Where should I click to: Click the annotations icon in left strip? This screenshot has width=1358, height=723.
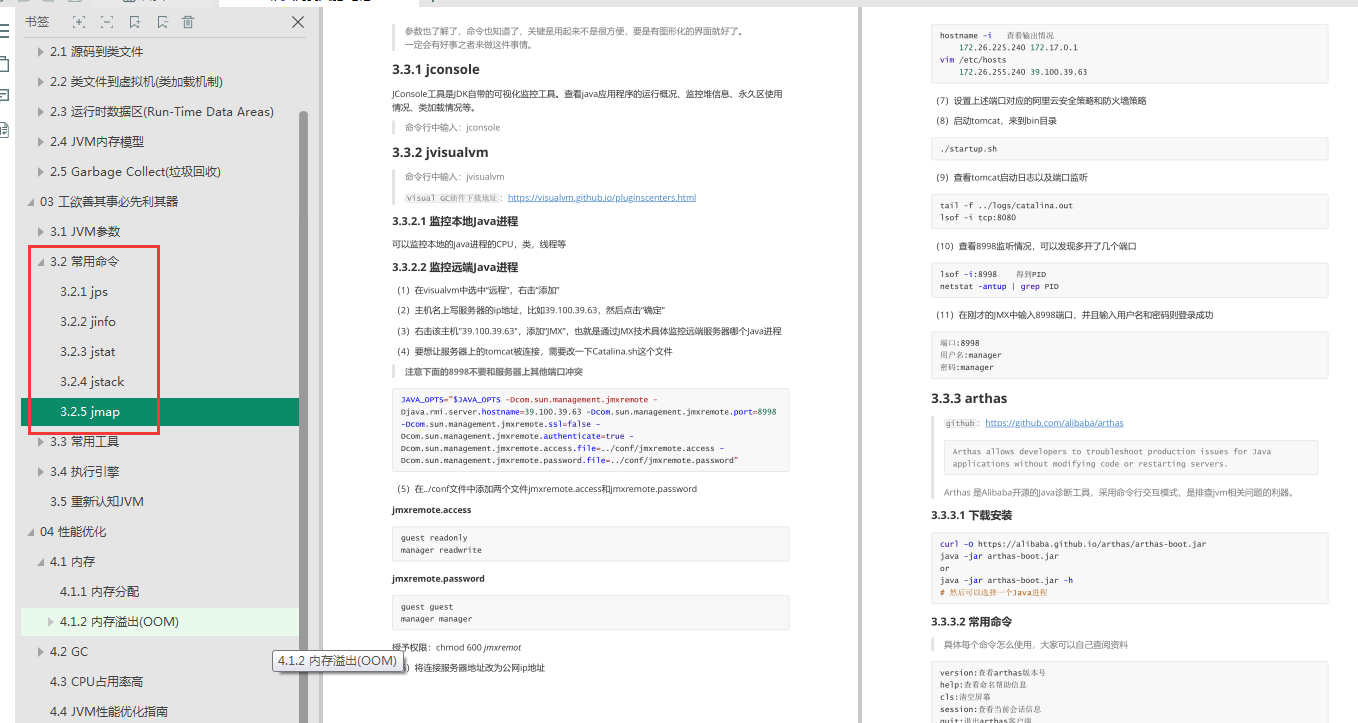(x=4, y=96)
